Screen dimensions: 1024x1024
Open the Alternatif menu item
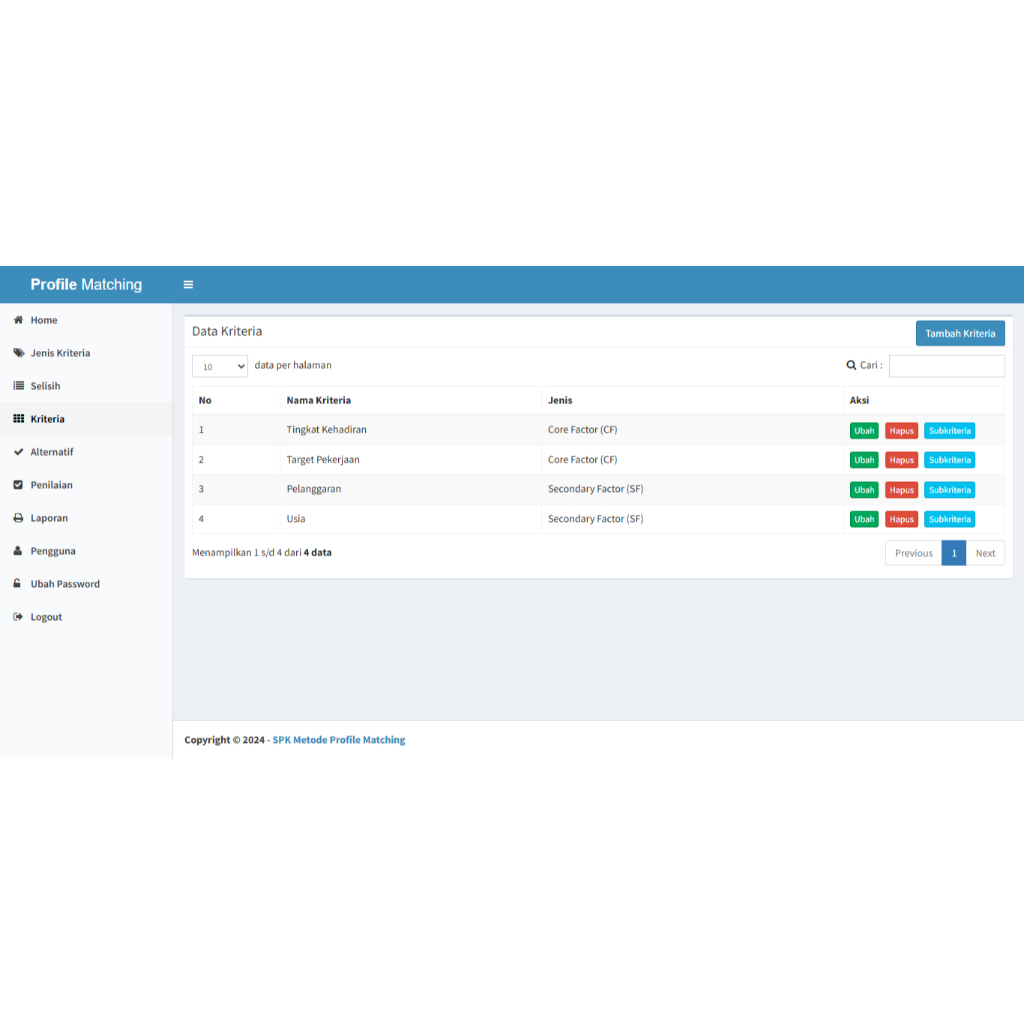tap(86, 452)
